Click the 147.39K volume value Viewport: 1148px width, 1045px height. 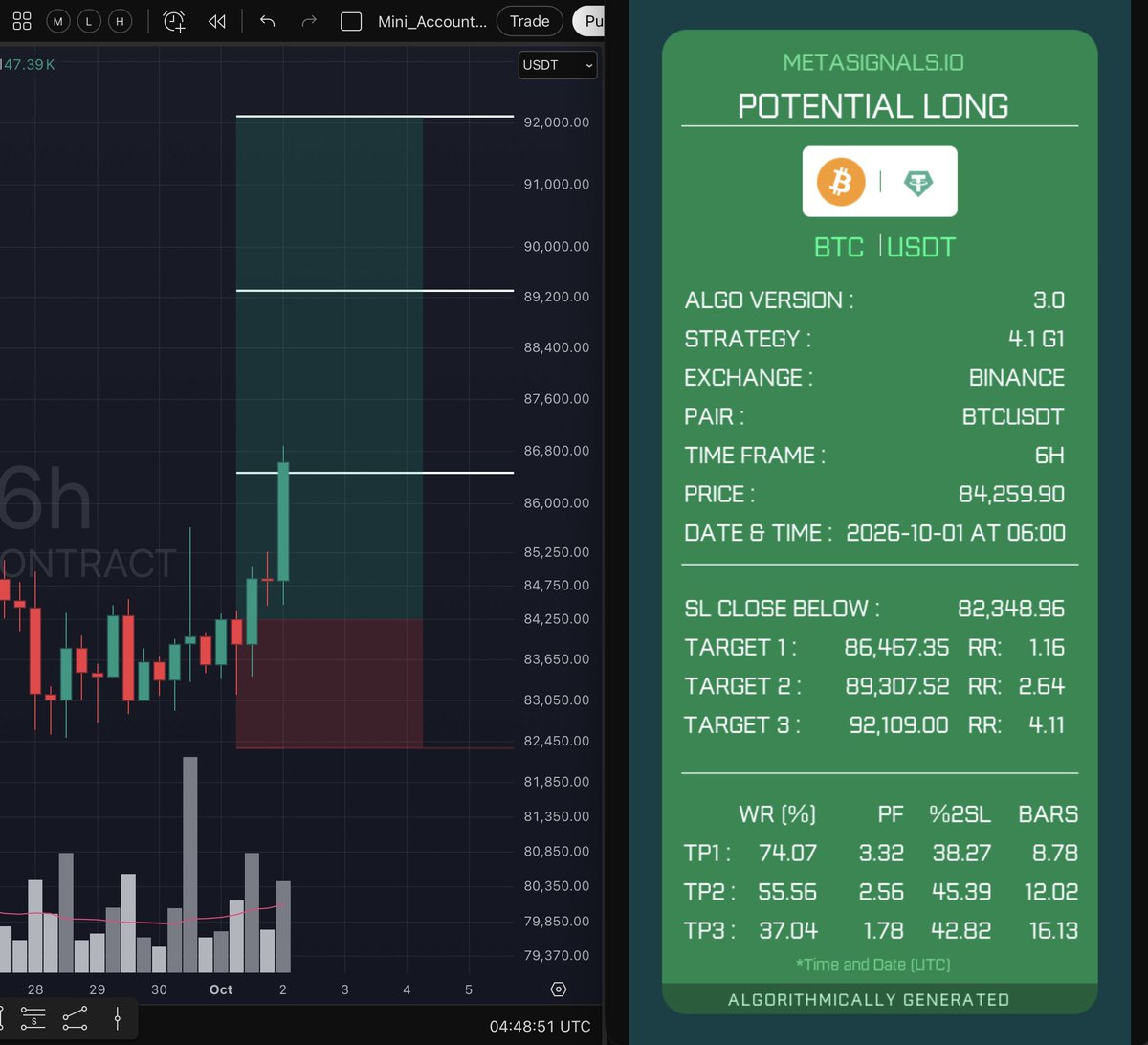28,64
